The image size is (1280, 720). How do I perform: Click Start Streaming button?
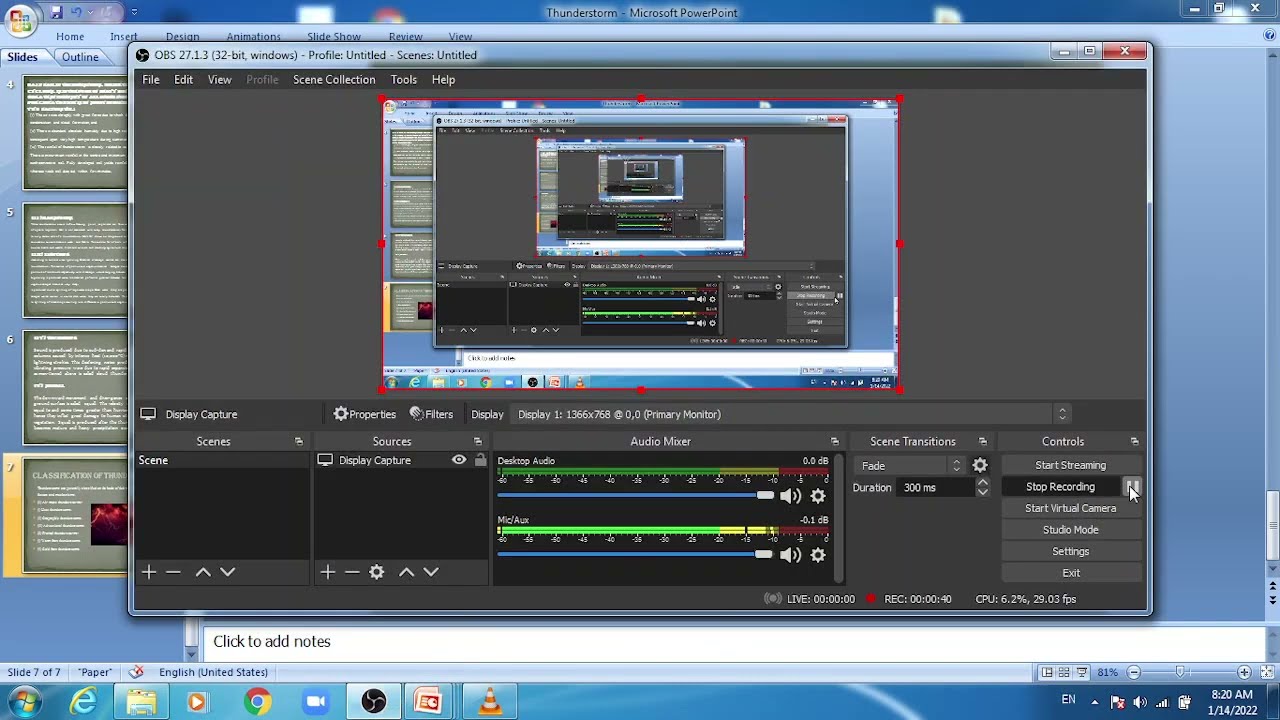(x=1071, y=465)
